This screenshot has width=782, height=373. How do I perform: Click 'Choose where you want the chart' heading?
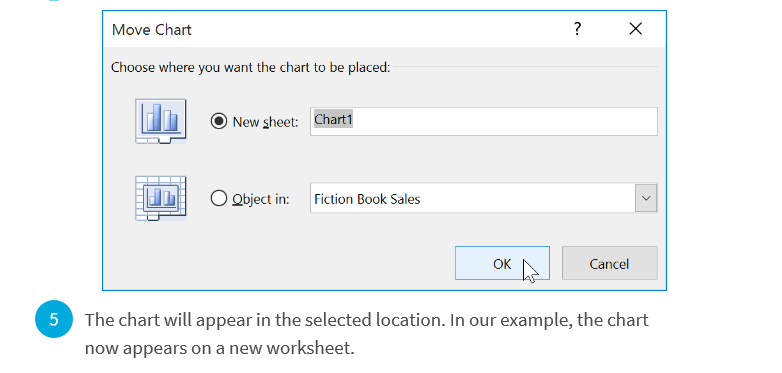tap(250, 67)
